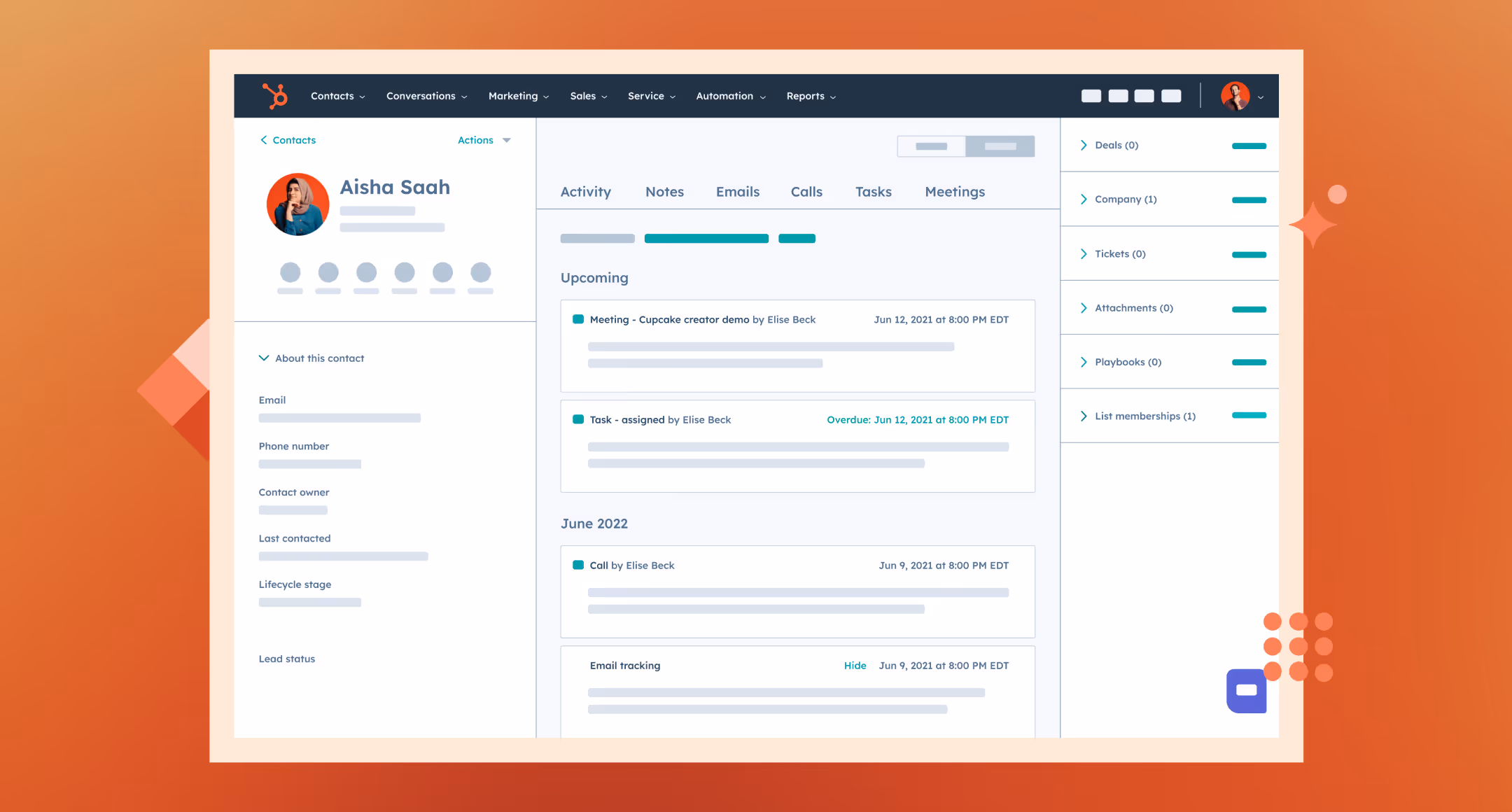Click the back arrow beside Contacts

[x=264, y=140]
